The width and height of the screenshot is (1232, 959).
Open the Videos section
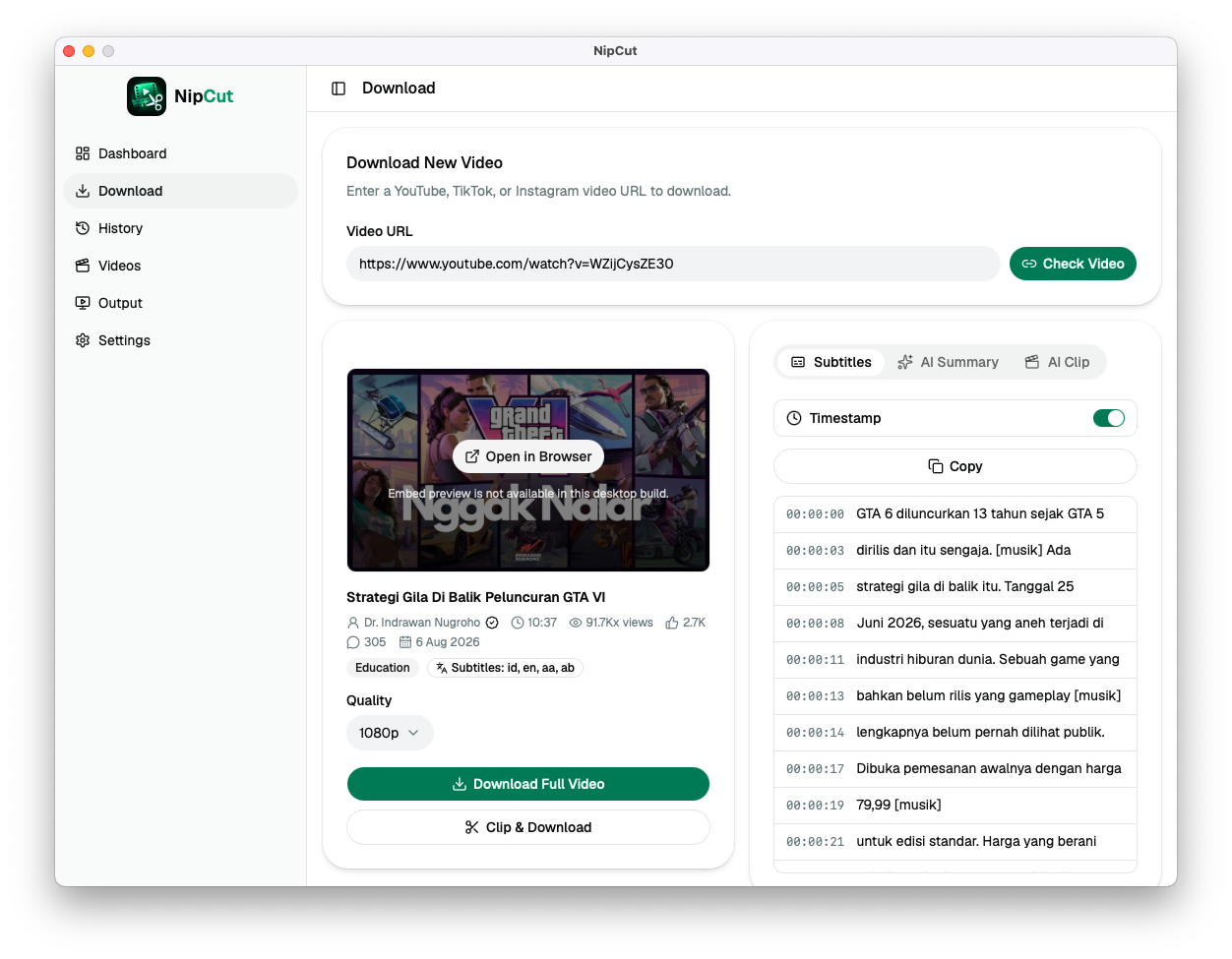point(180,266)
